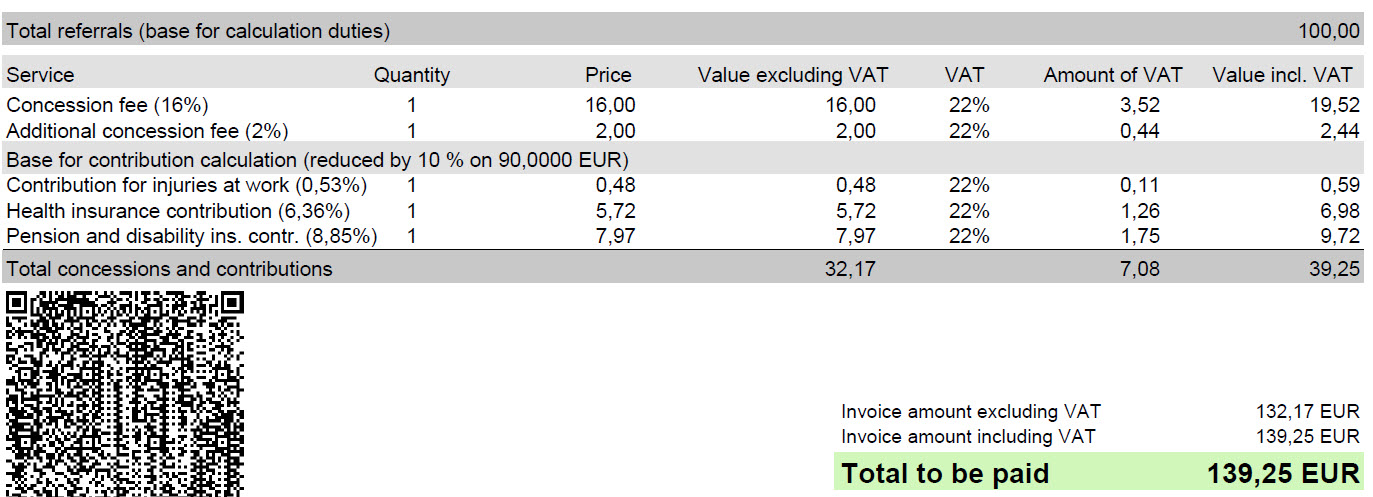1373x497 pixels.
Task: Select Pension and disability ins. contr. row
Action: click(x=684, y=237)
